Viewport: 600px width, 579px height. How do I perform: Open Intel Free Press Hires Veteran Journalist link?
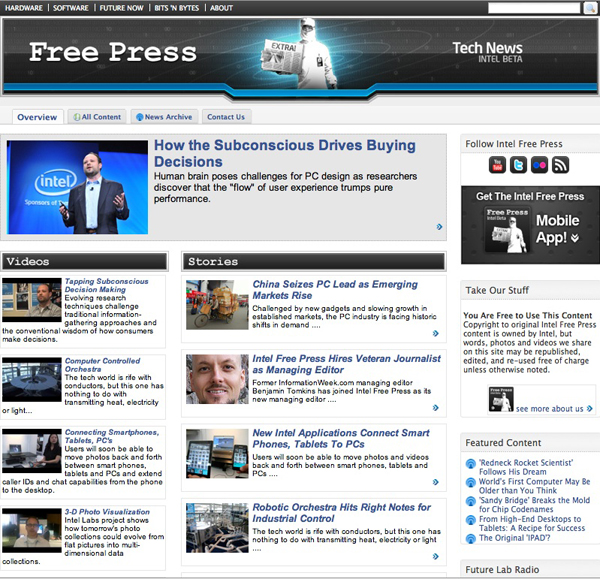(346, 364)
